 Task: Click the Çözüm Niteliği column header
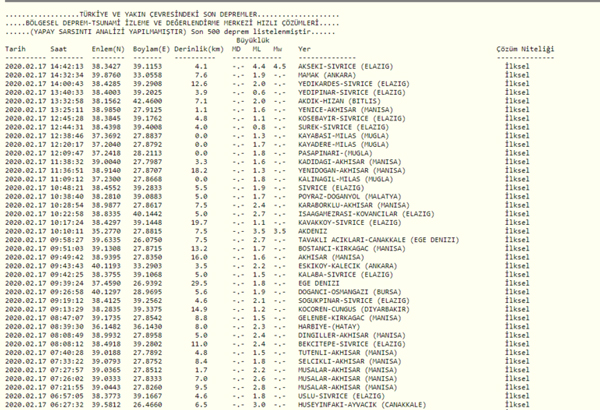coord(525,49)
